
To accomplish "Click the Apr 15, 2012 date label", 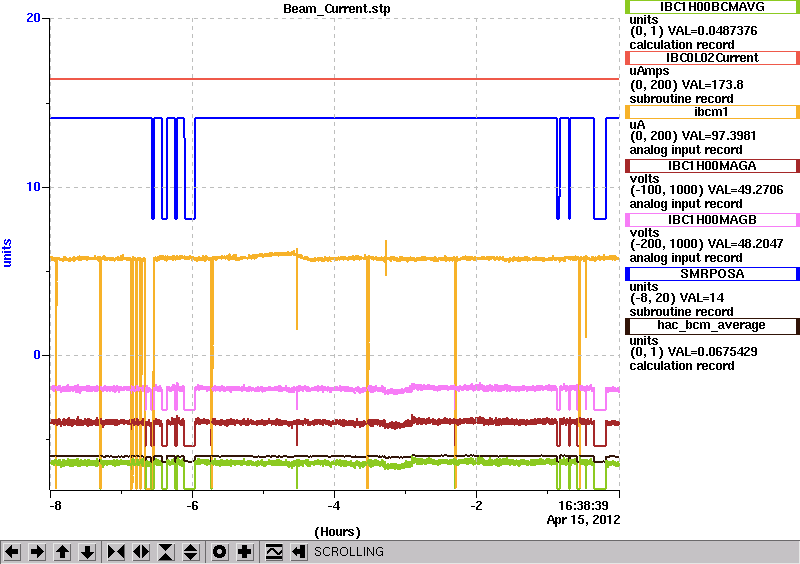I will pos(583,520).
